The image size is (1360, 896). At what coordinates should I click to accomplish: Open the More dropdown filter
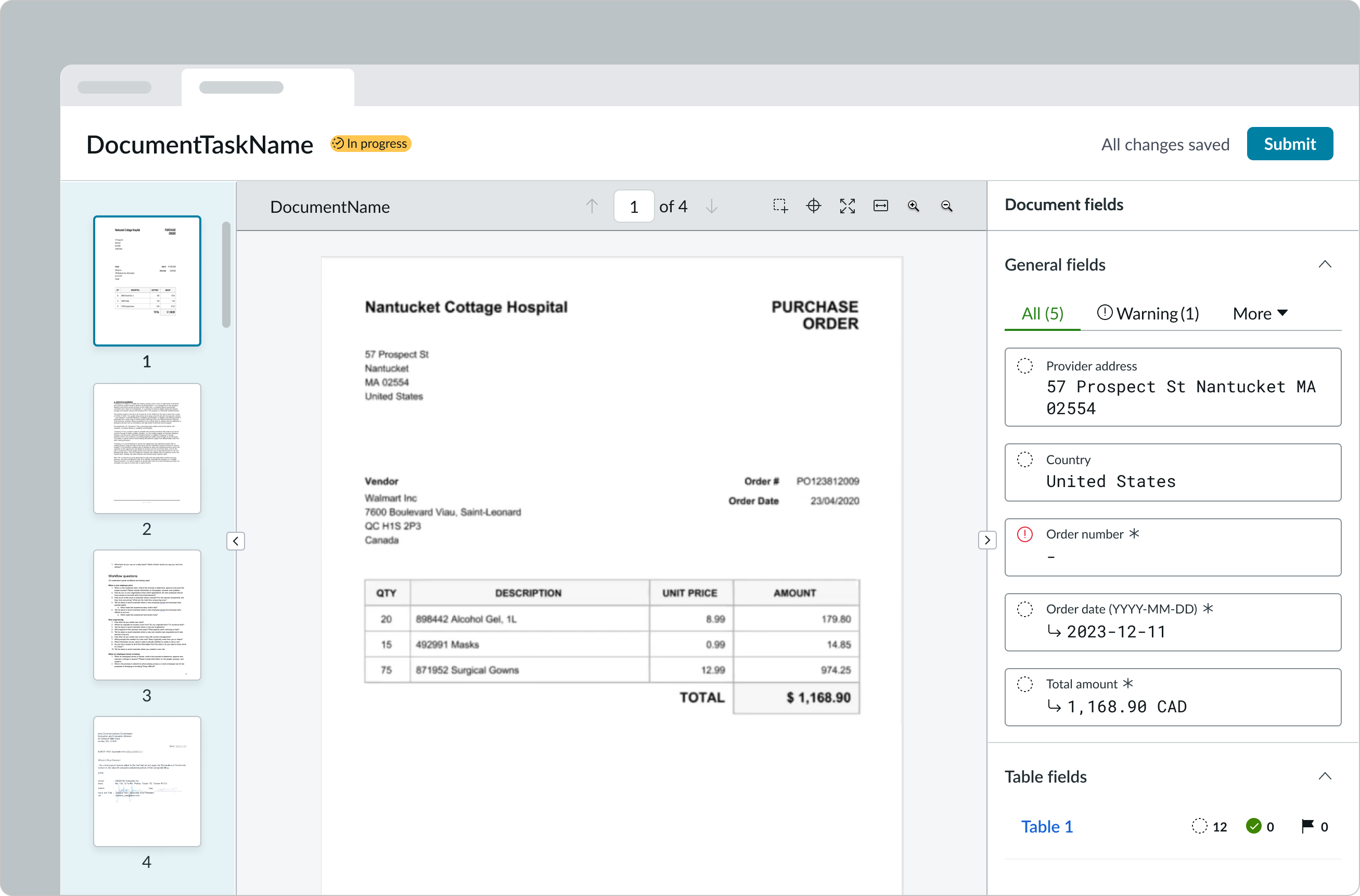[x=1260, y=314]
